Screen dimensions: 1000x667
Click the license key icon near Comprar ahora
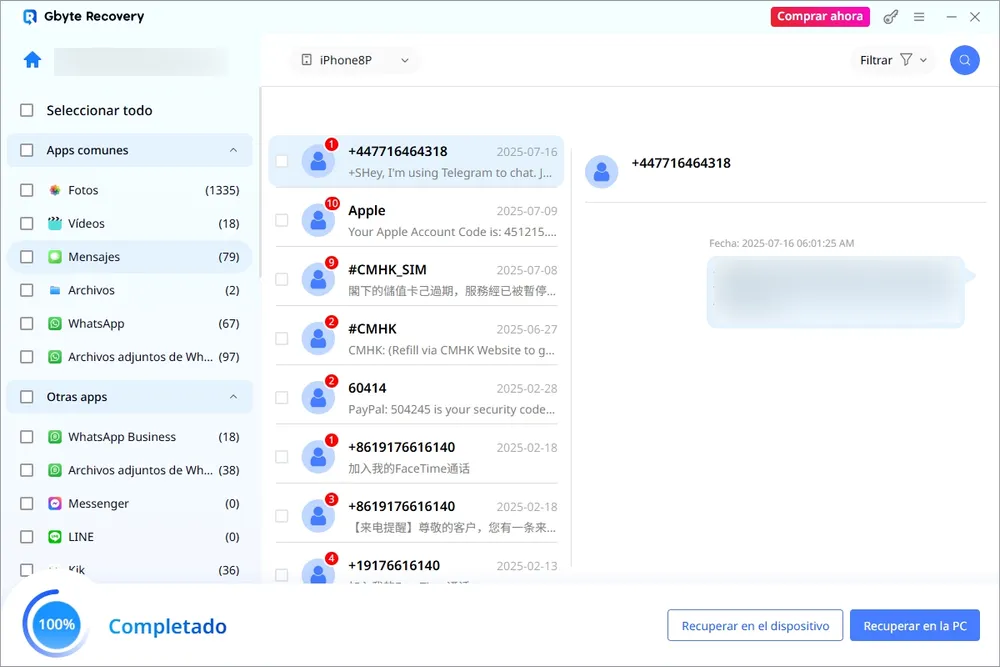pyautogui.click(x=890, y=16)
